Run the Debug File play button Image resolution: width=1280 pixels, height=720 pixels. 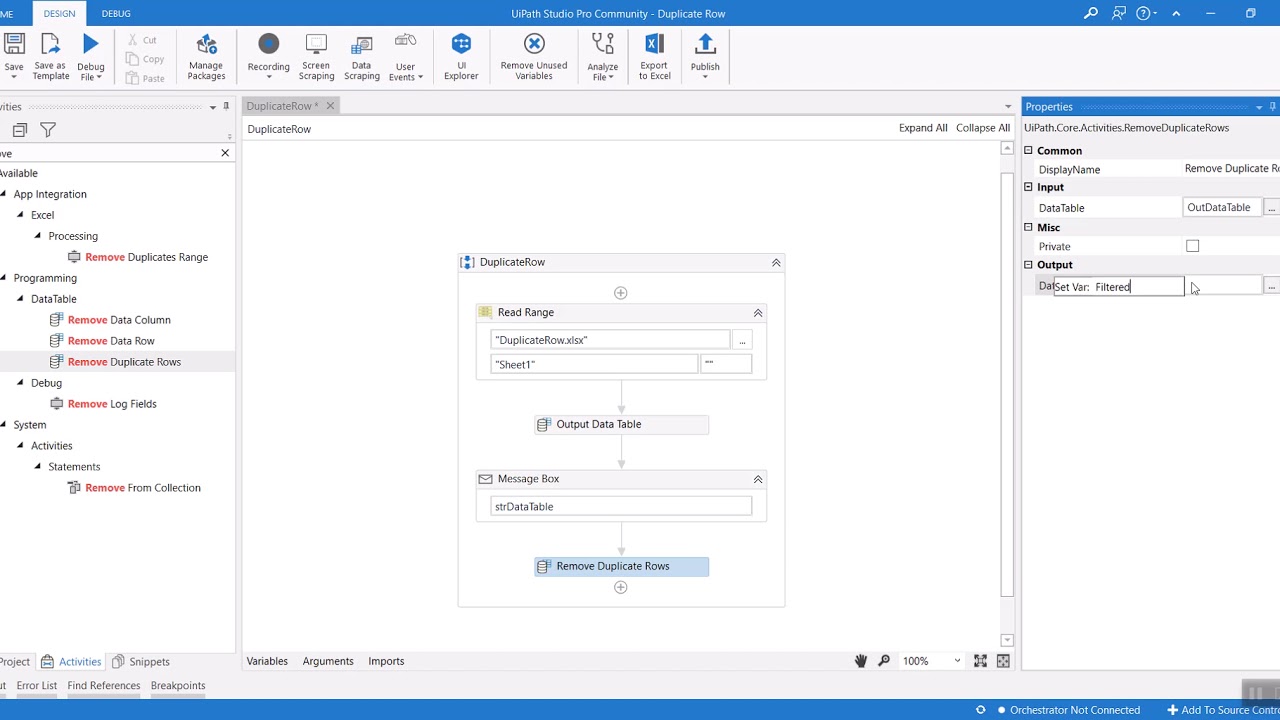[91, 44]
